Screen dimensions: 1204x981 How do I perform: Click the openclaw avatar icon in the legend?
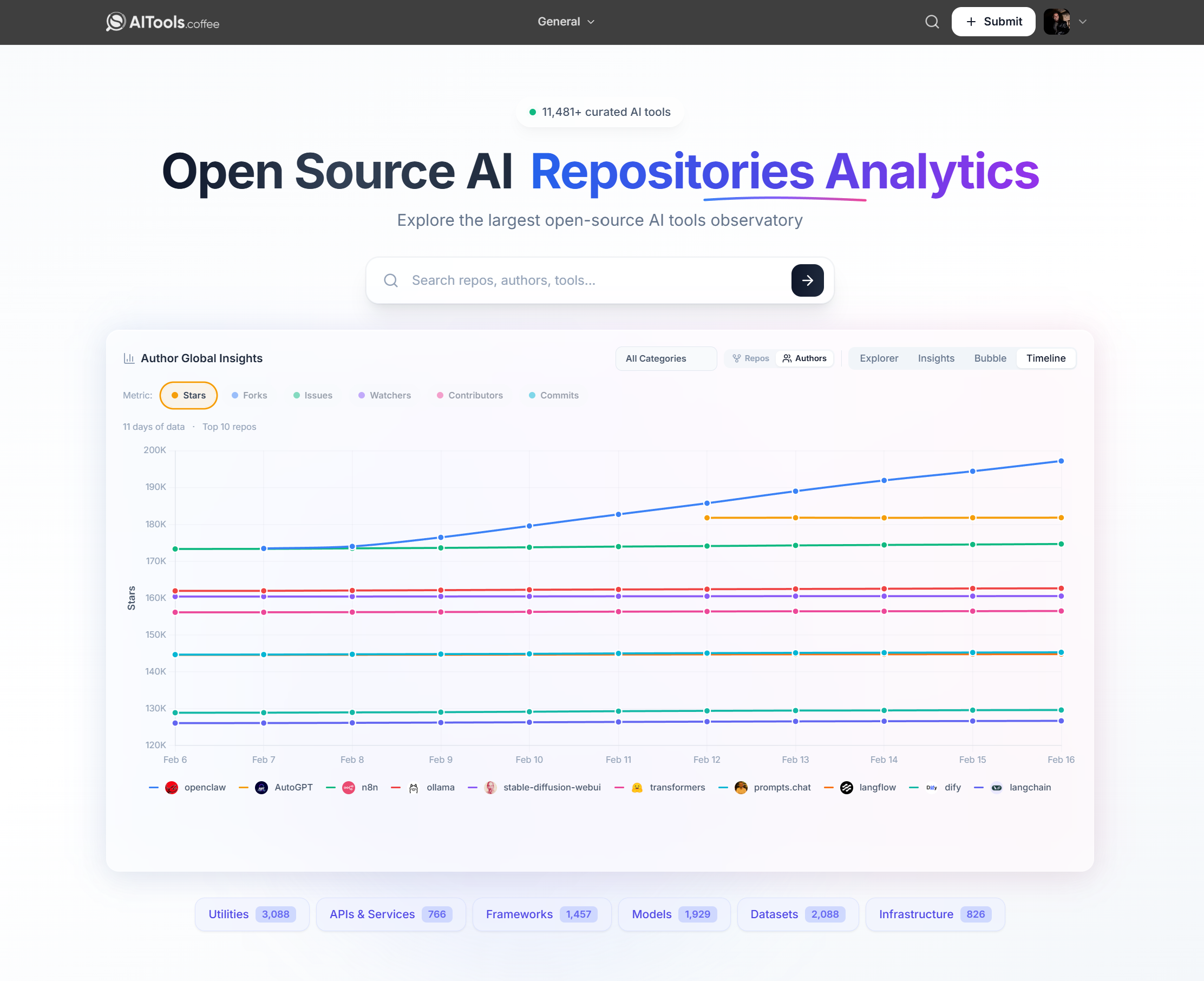[x=171, y=787]
